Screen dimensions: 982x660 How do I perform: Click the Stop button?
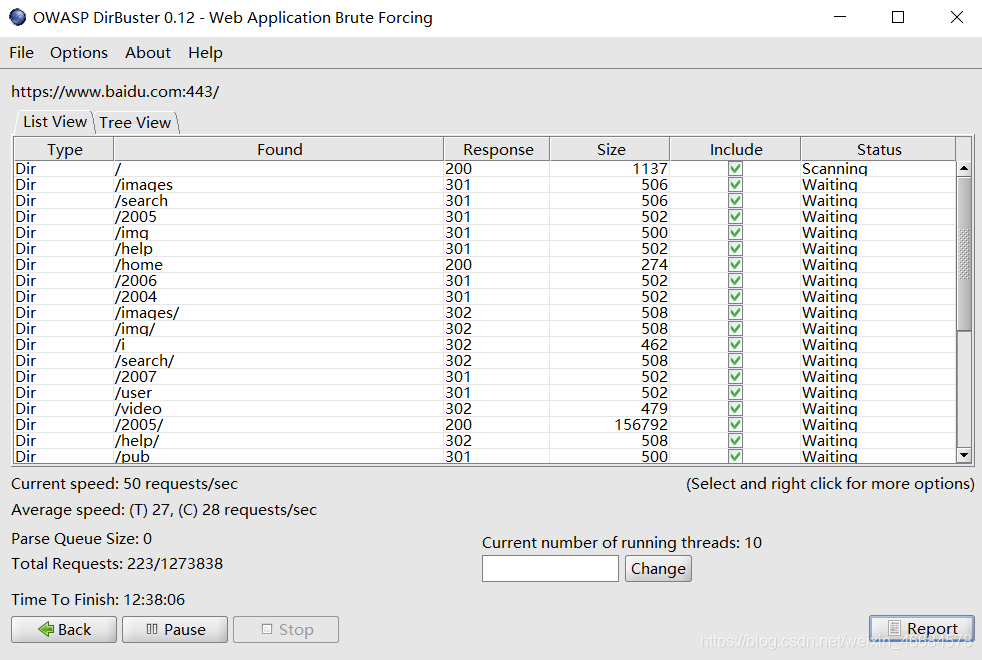(286, 629)
